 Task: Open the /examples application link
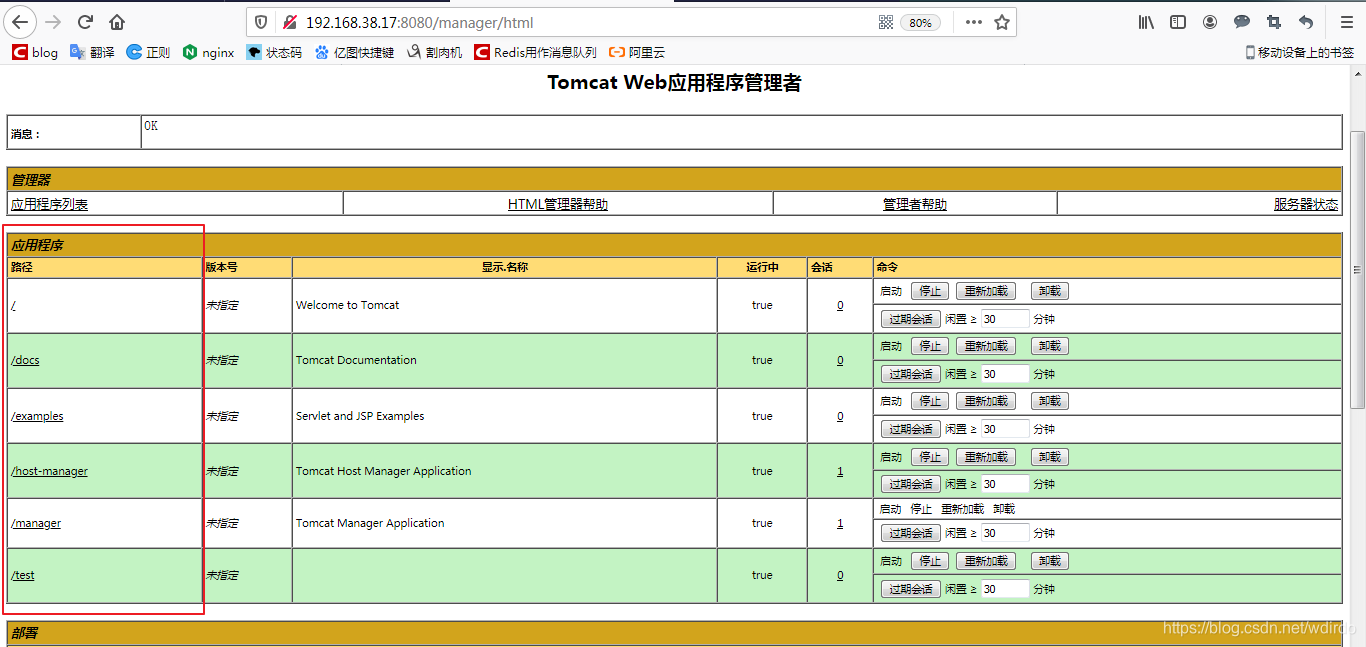(x=37, y=416)
